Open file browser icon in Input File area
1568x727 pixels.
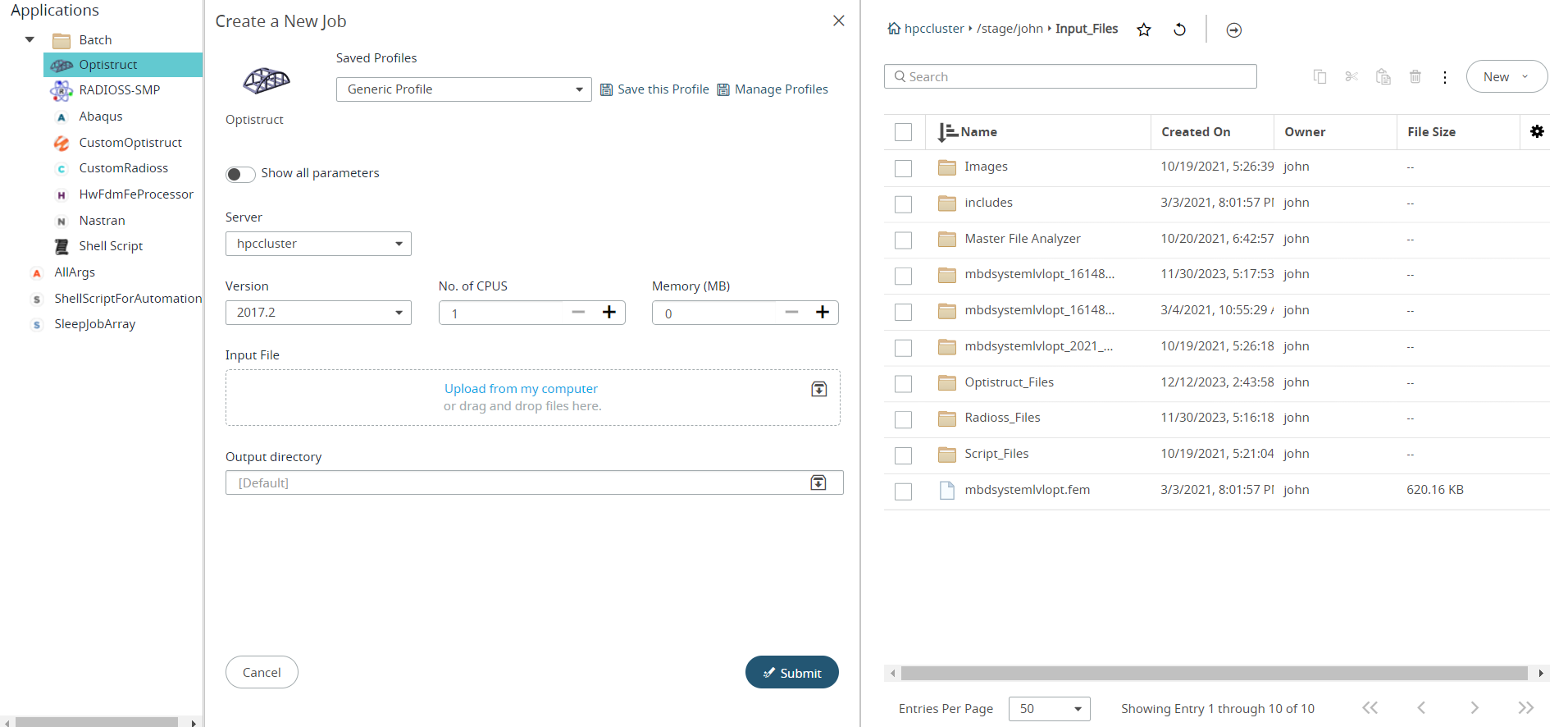818,389
